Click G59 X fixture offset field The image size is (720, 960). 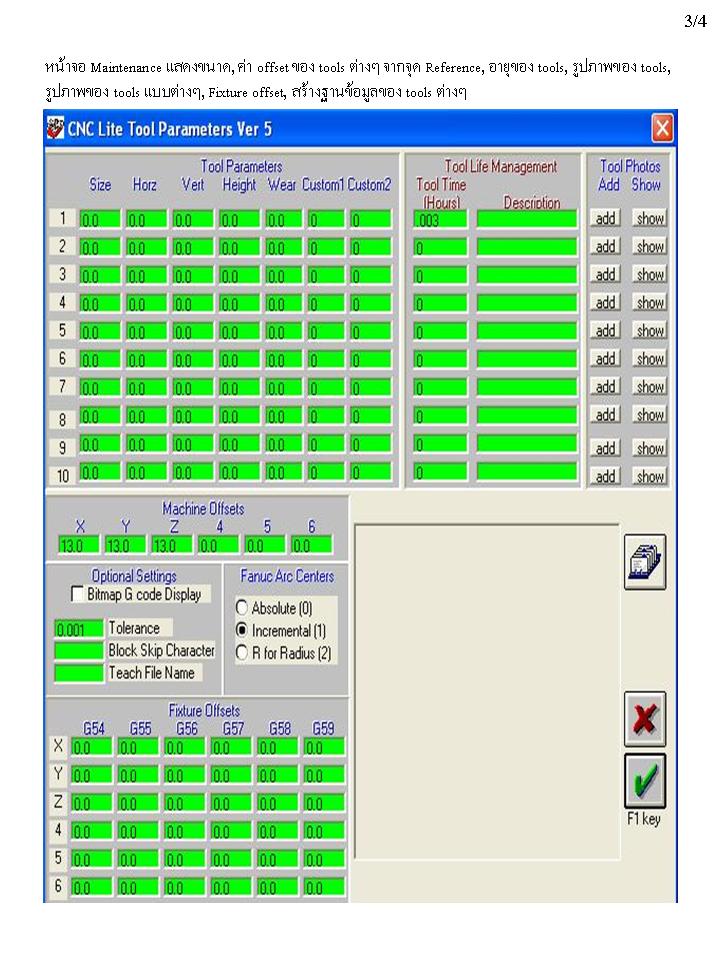324,747
